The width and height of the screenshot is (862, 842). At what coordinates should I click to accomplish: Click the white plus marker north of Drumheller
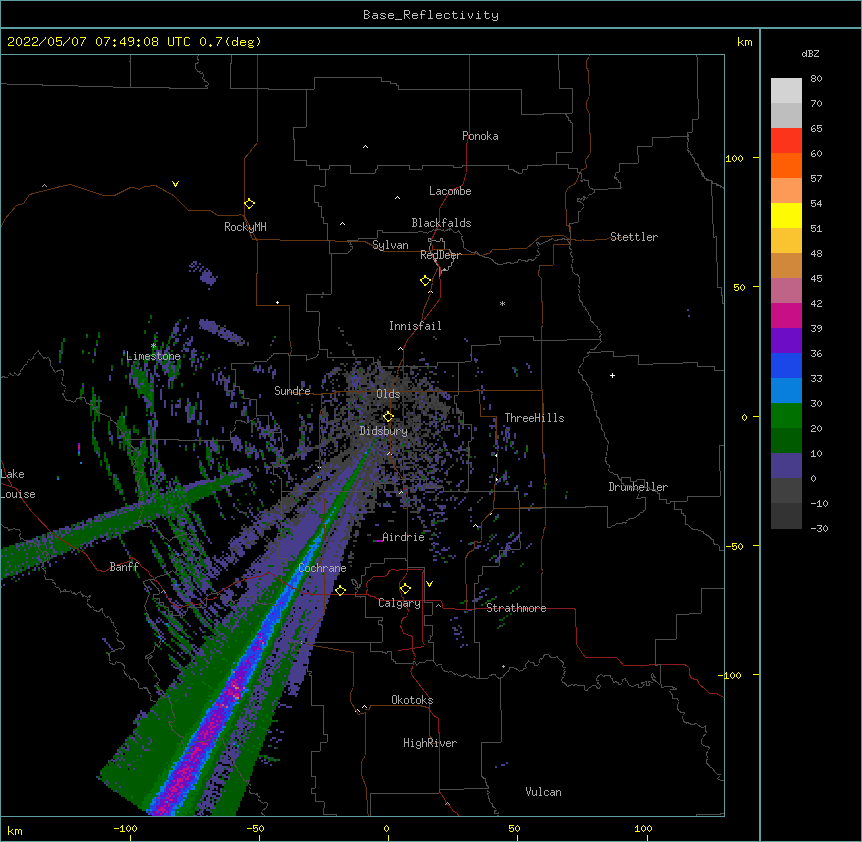click(x=612, y=375)
